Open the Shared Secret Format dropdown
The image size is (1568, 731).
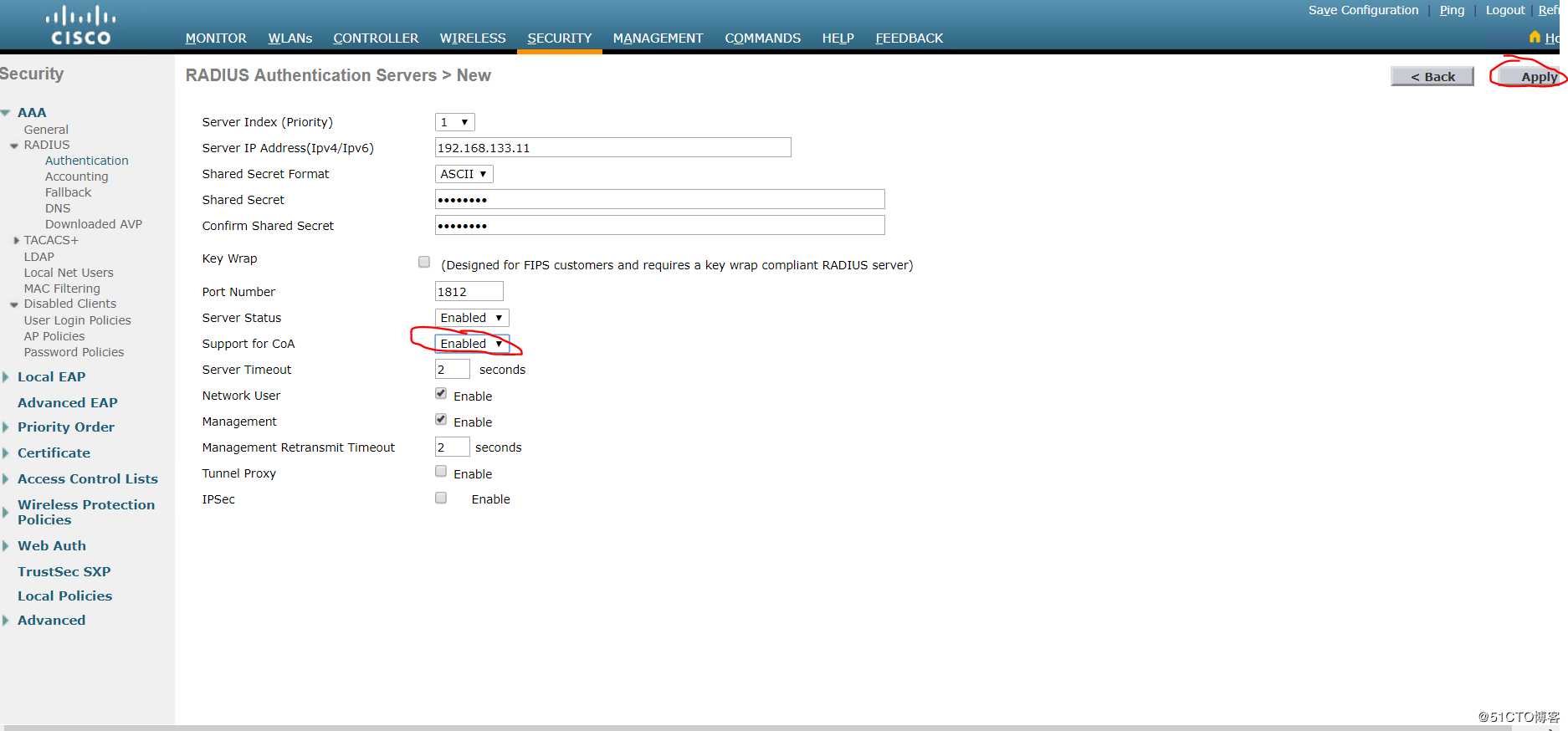[x=464, y=174]
